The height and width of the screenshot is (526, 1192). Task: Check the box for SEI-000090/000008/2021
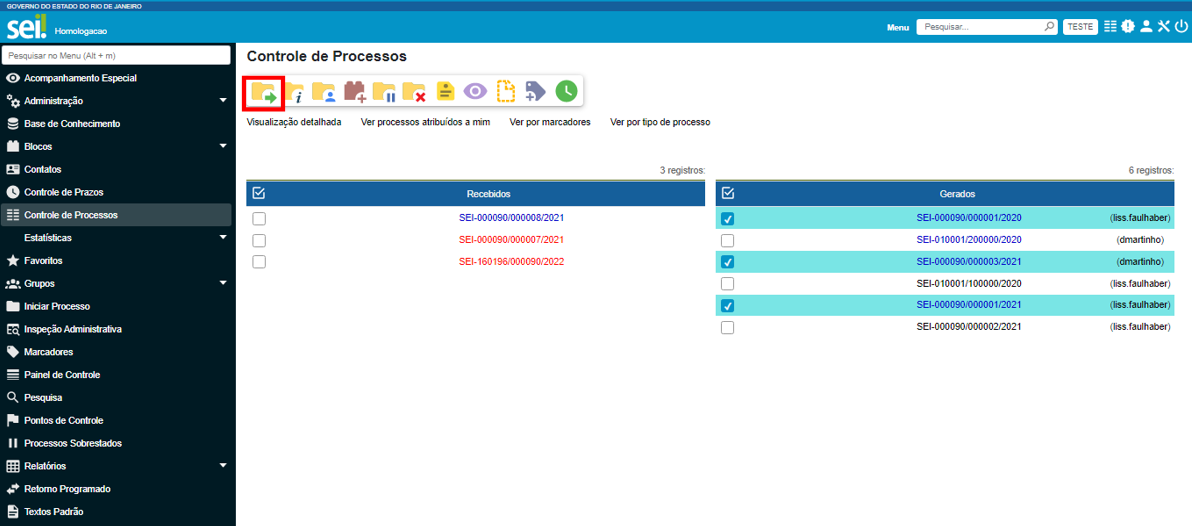259,218
